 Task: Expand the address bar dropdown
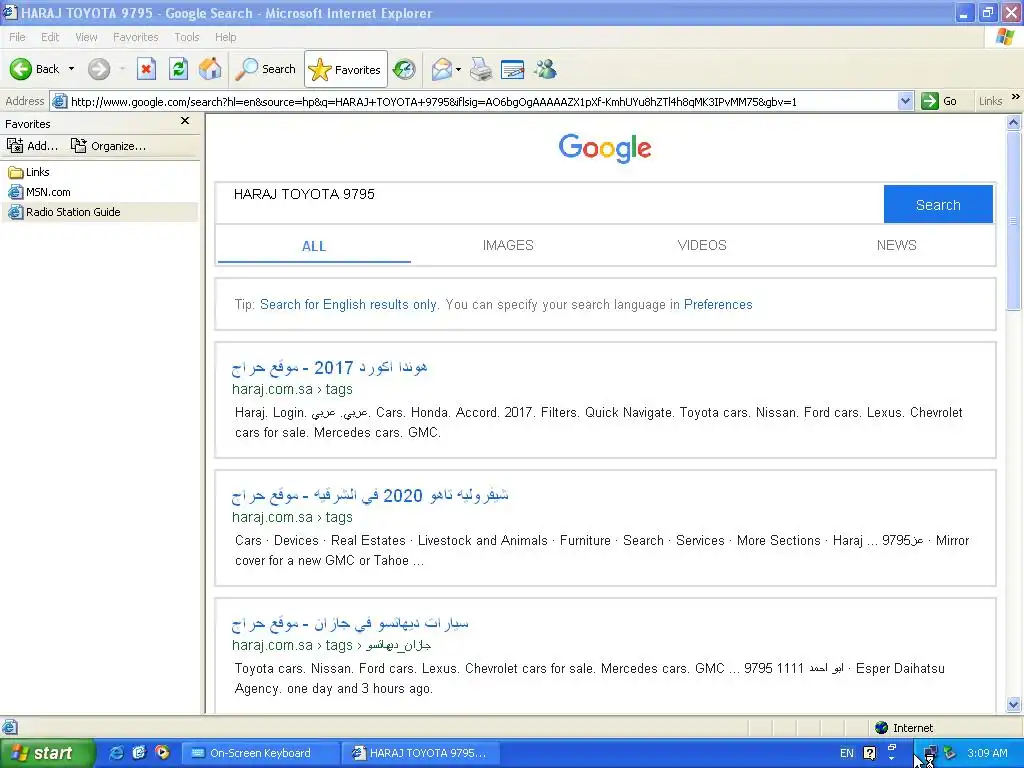pos(905,101)
